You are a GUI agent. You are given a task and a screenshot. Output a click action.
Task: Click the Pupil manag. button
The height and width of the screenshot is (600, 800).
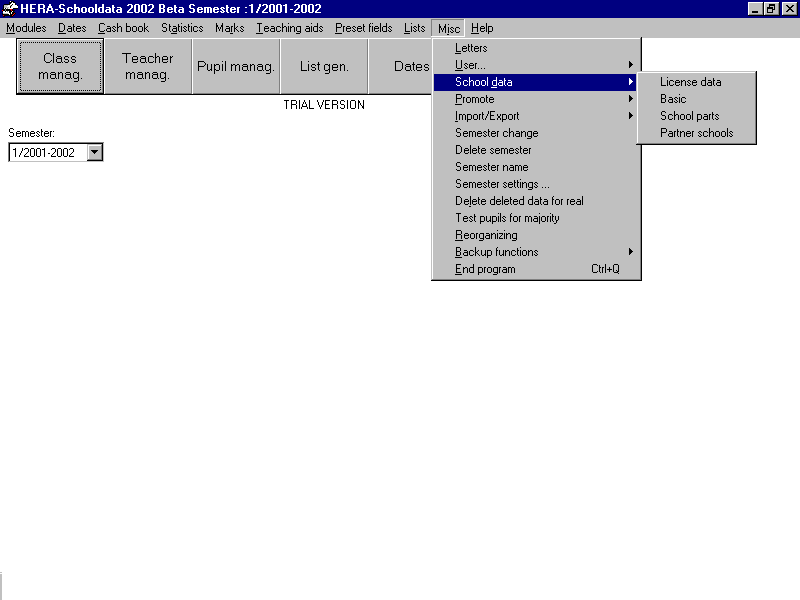click(236, 66)
